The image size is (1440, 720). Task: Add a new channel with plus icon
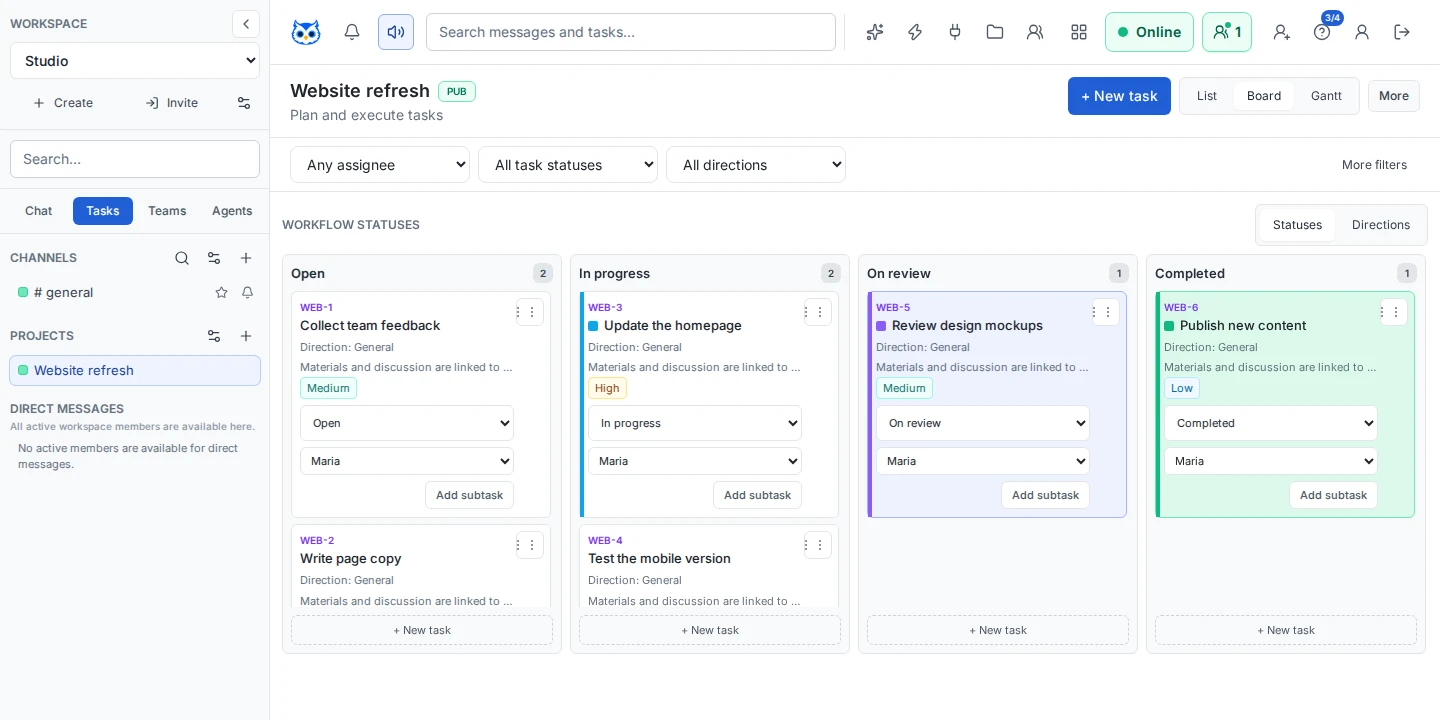(246, 258)
